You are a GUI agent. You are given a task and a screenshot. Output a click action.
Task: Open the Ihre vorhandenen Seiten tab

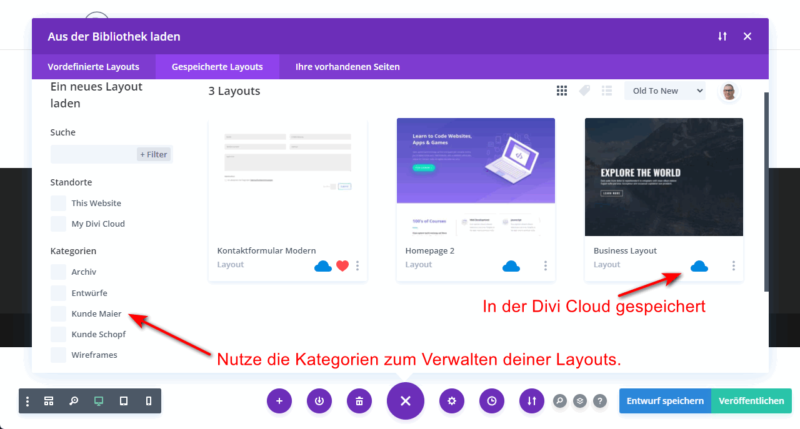point(347,67)
